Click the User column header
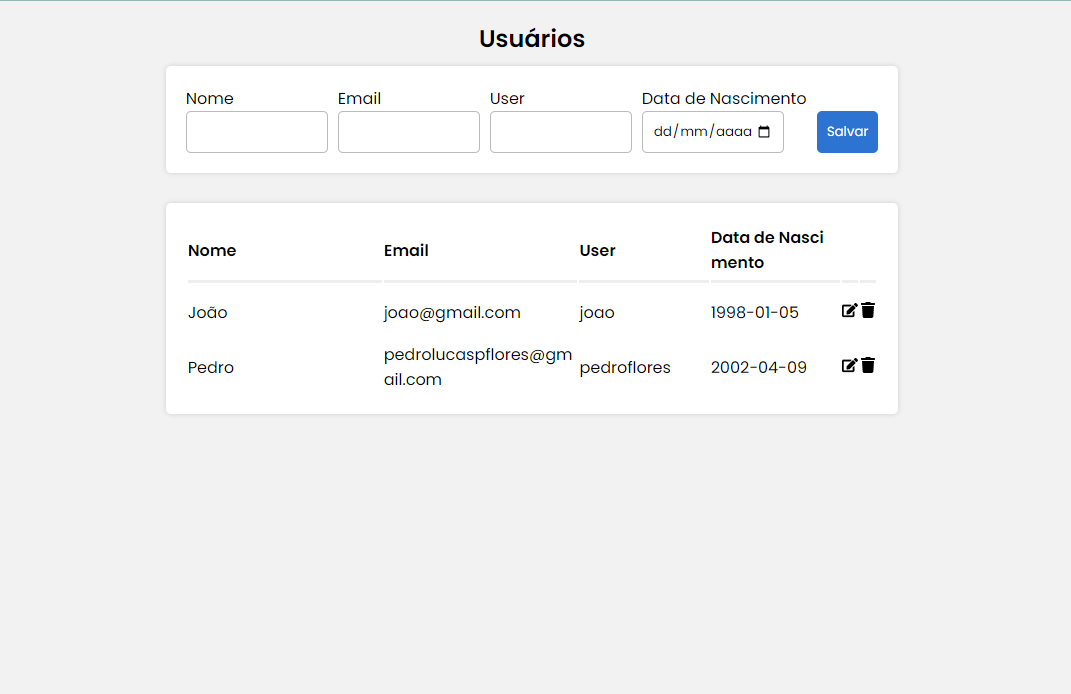 pyautogui.click(x=597, y=250)
